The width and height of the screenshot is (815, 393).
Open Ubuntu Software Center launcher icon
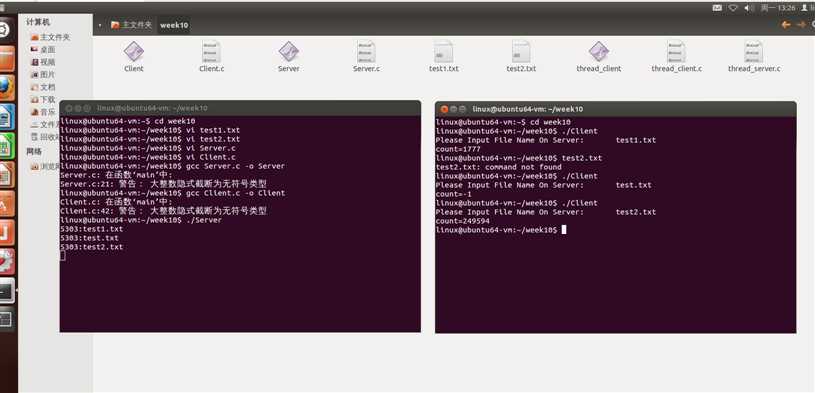tap(6, 204)
